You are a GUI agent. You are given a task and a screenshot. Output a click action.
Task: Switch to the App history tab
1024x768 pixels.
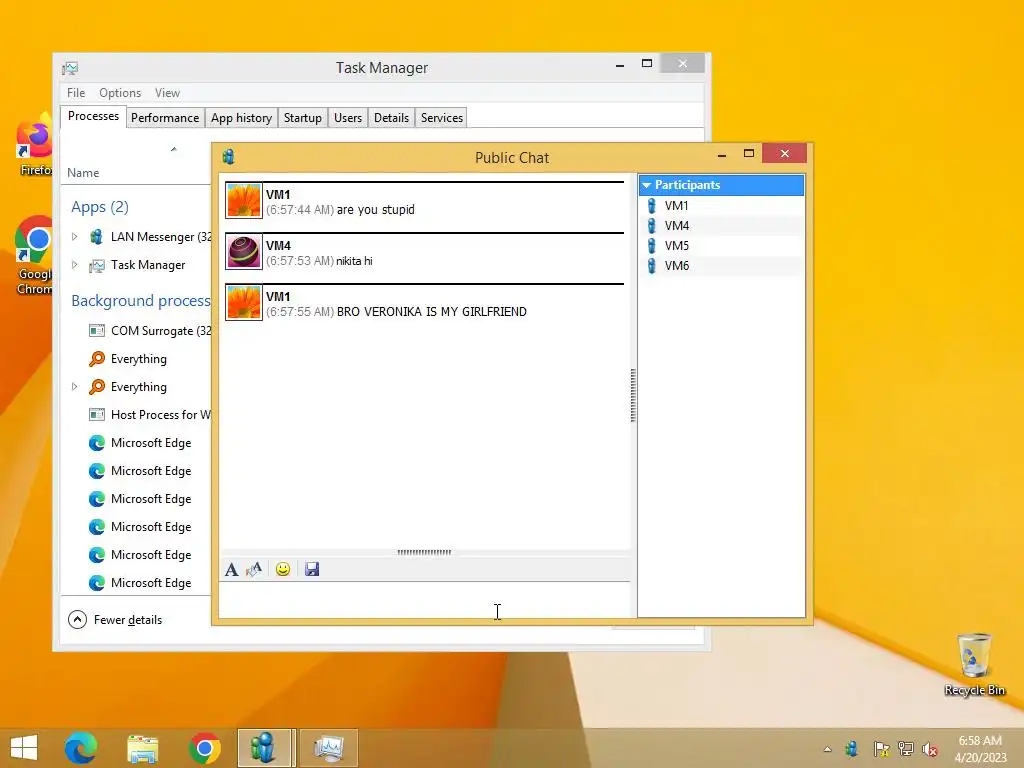click(241, 118)
